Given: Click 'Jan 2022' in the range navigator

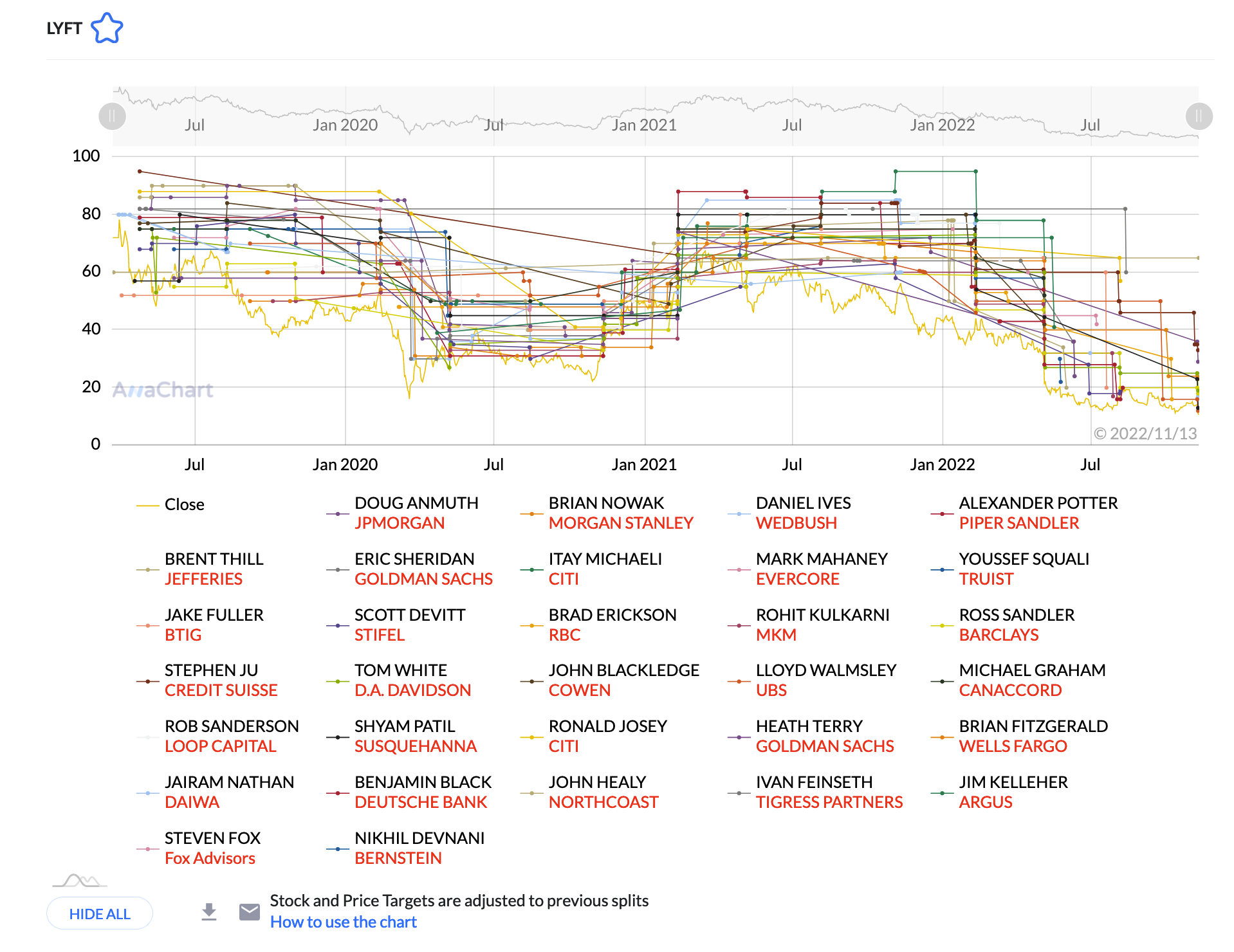Looking at the screenshot, I should 943,125.
